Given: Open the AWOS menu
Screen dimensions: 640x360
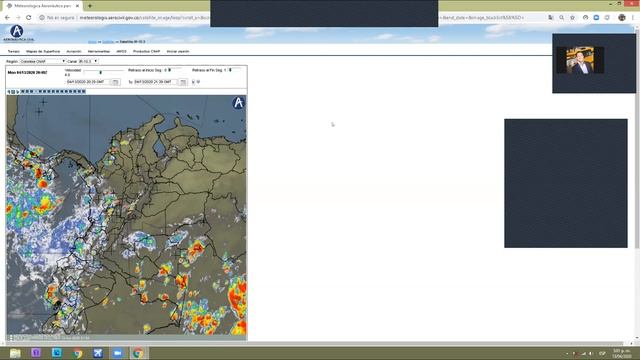Looking at the screenshot, I should [x=121, y=51].
